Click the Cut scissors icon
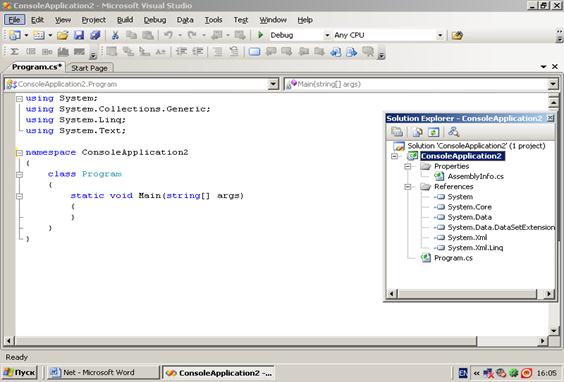Screen dimensions: 564x382 pos(115,35)
